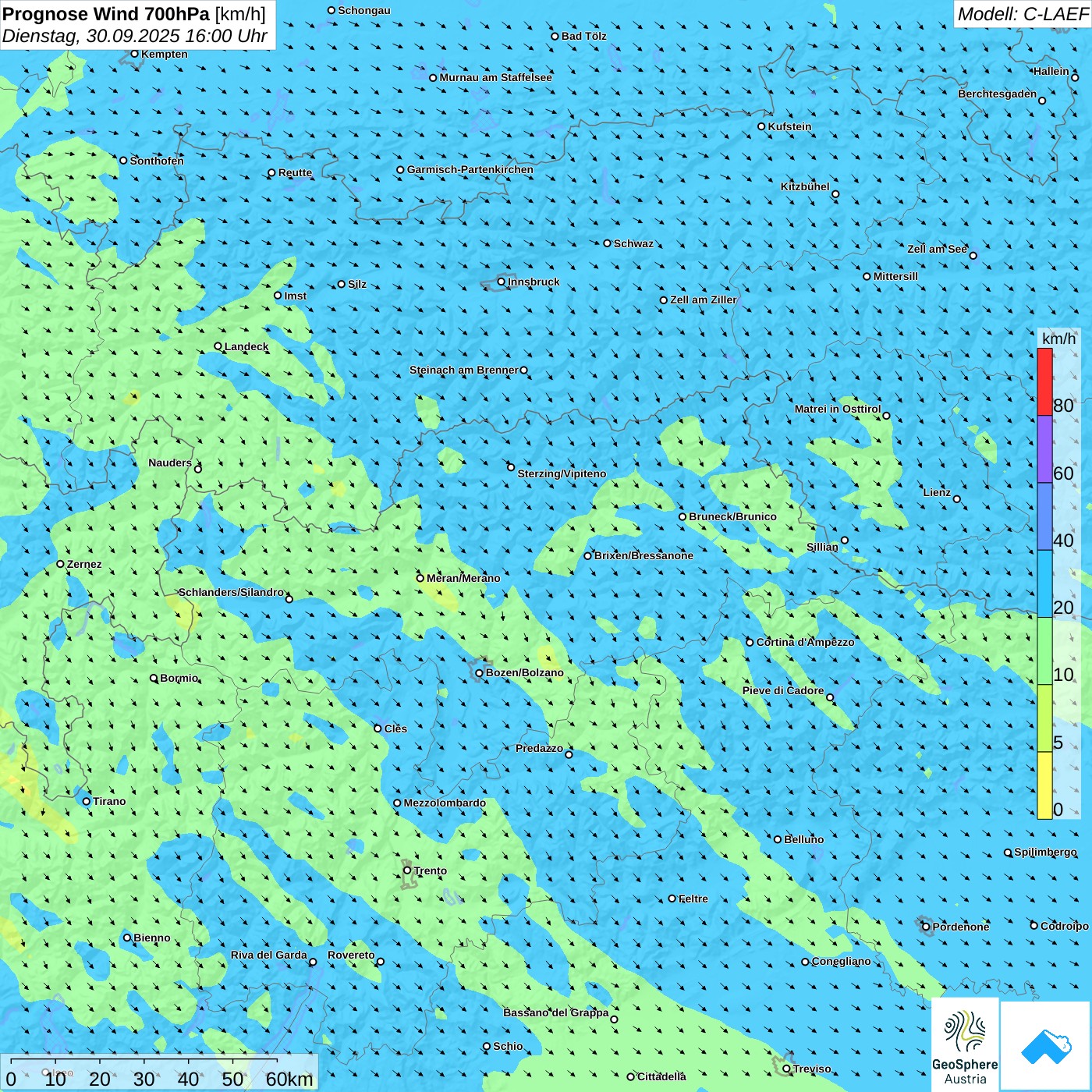This screenshot has height=1092, width=1092.
Task: Click the 'Modell: C-LAEF' label
Action: (1023, 14)
